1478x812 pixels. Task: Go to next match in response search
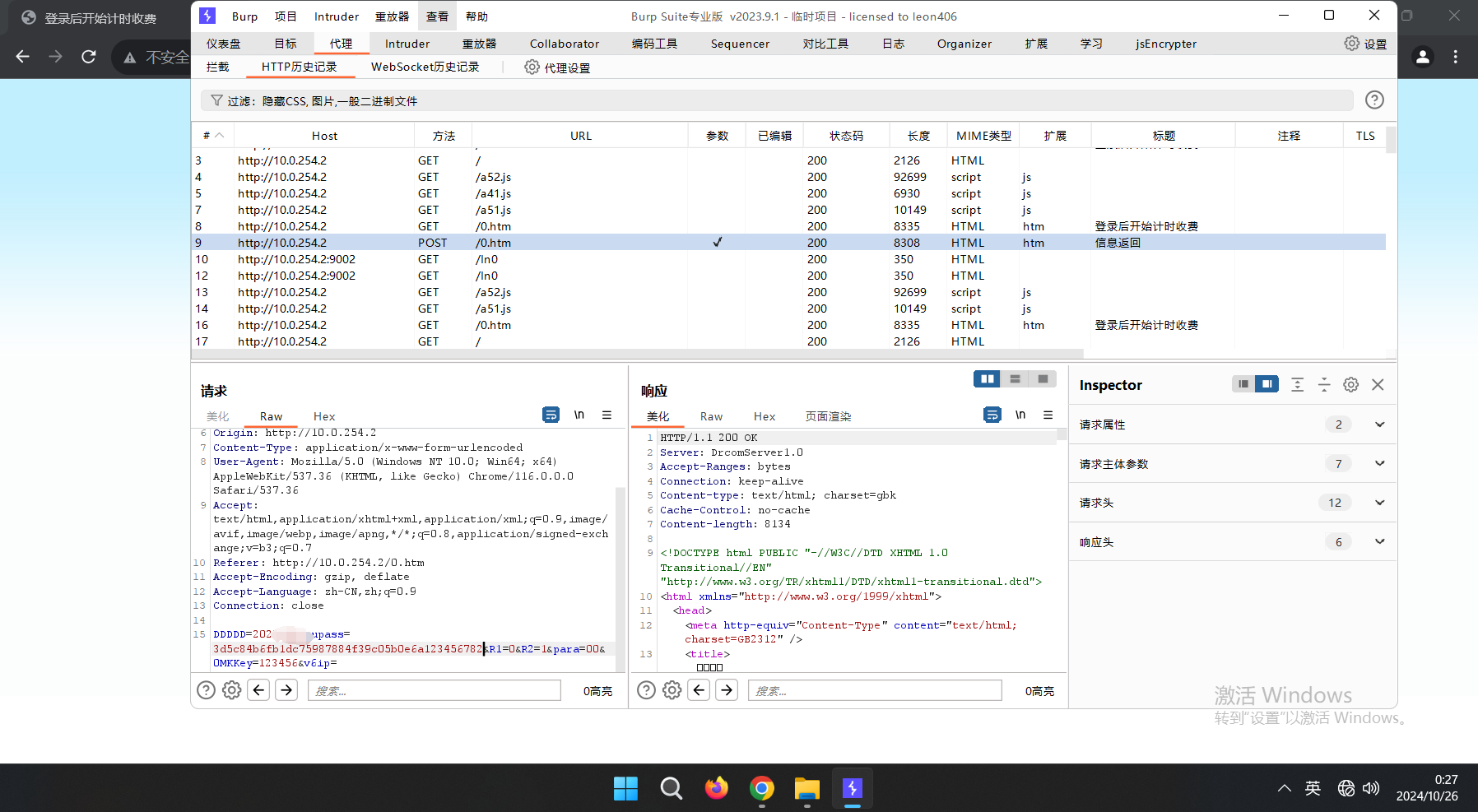727,689
